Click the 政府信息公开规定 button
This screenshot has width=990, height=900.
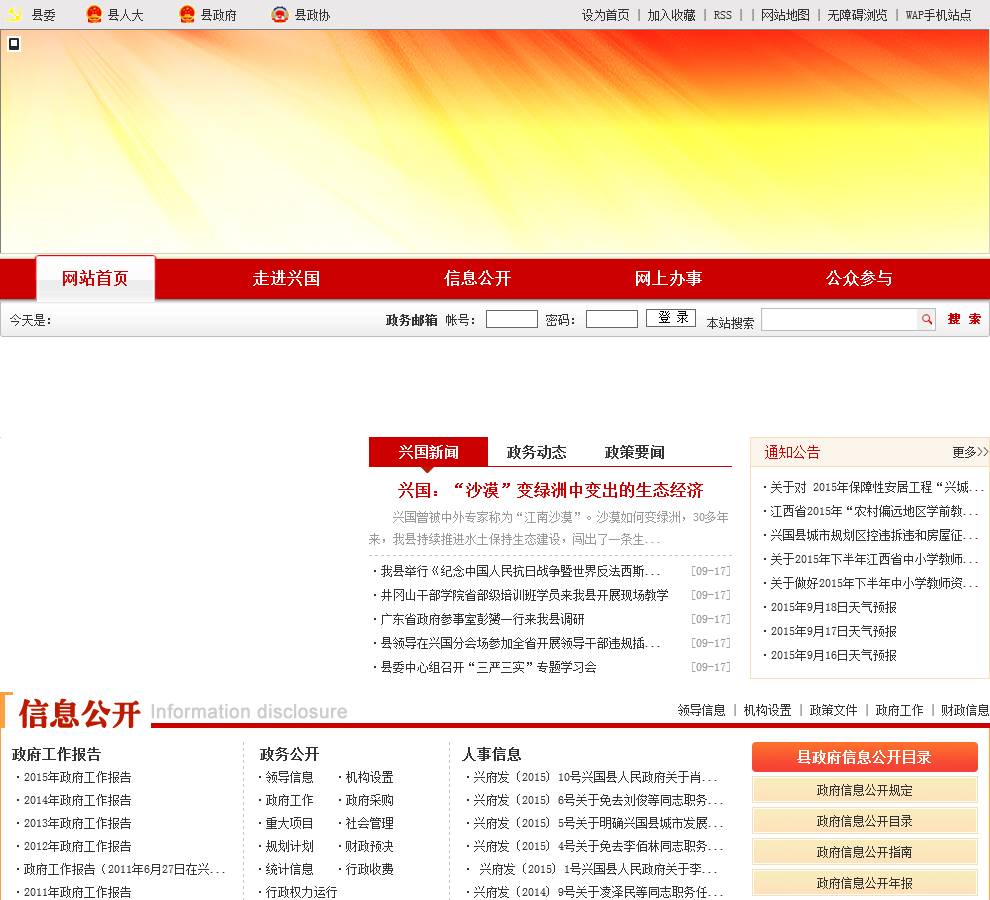click(x=864, y=790)
